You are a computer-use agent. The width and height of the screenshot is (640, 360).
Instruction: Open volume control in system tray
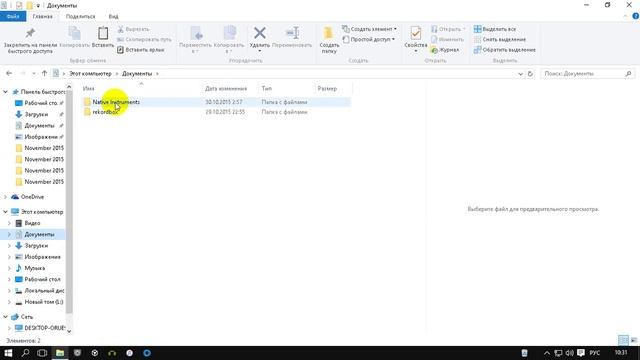click(569, 353)
